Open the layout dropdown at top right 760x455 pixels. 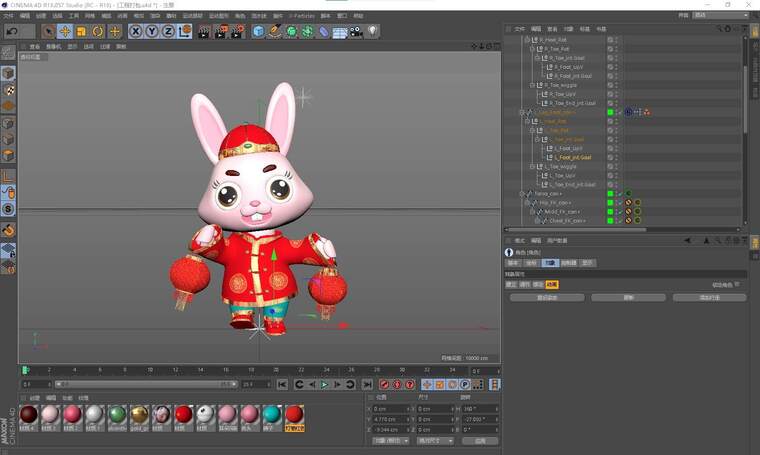tap(721, 16)
